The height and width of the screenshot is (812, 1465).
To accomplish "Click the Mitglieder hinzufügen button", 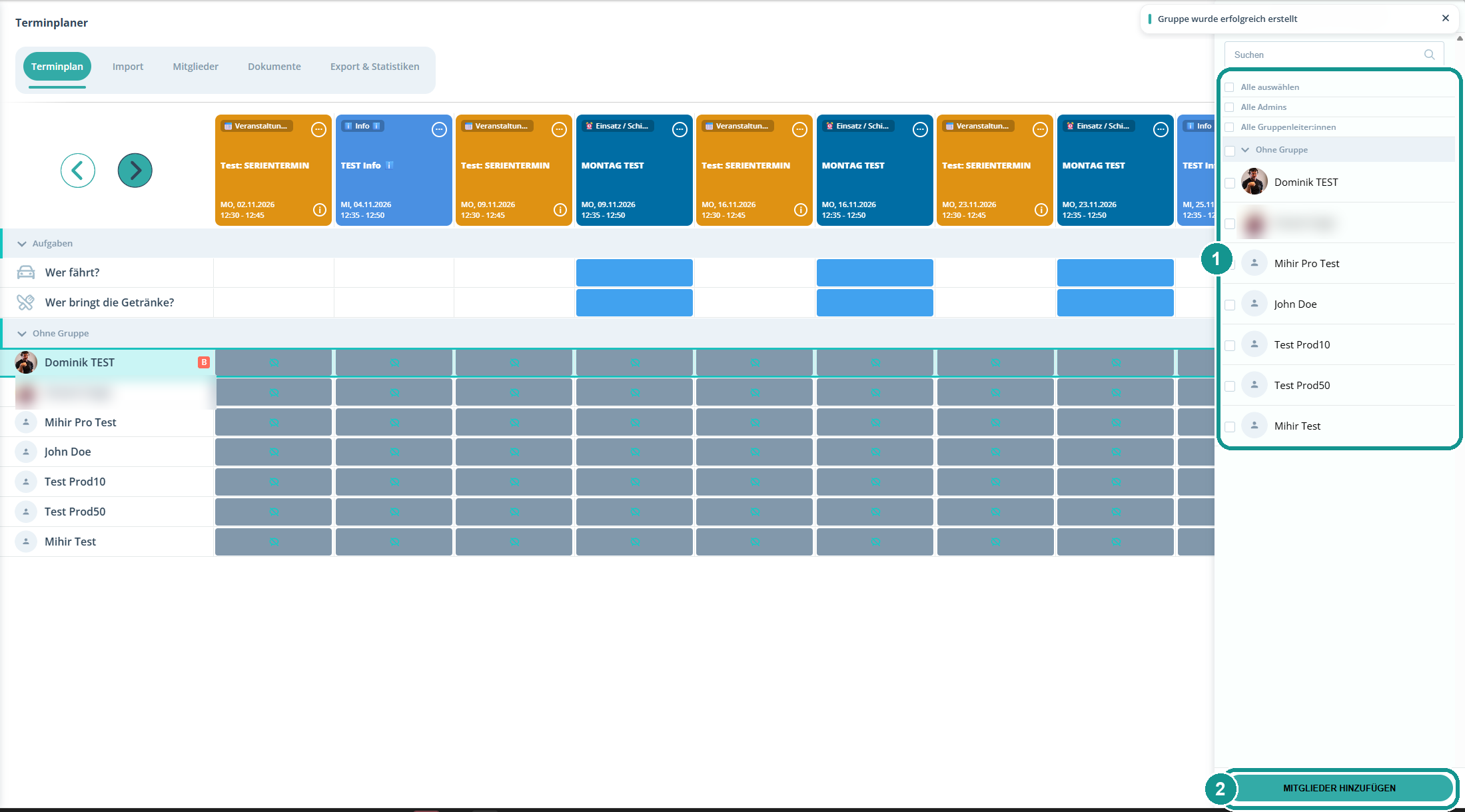I will click(x=1339, y=788).
